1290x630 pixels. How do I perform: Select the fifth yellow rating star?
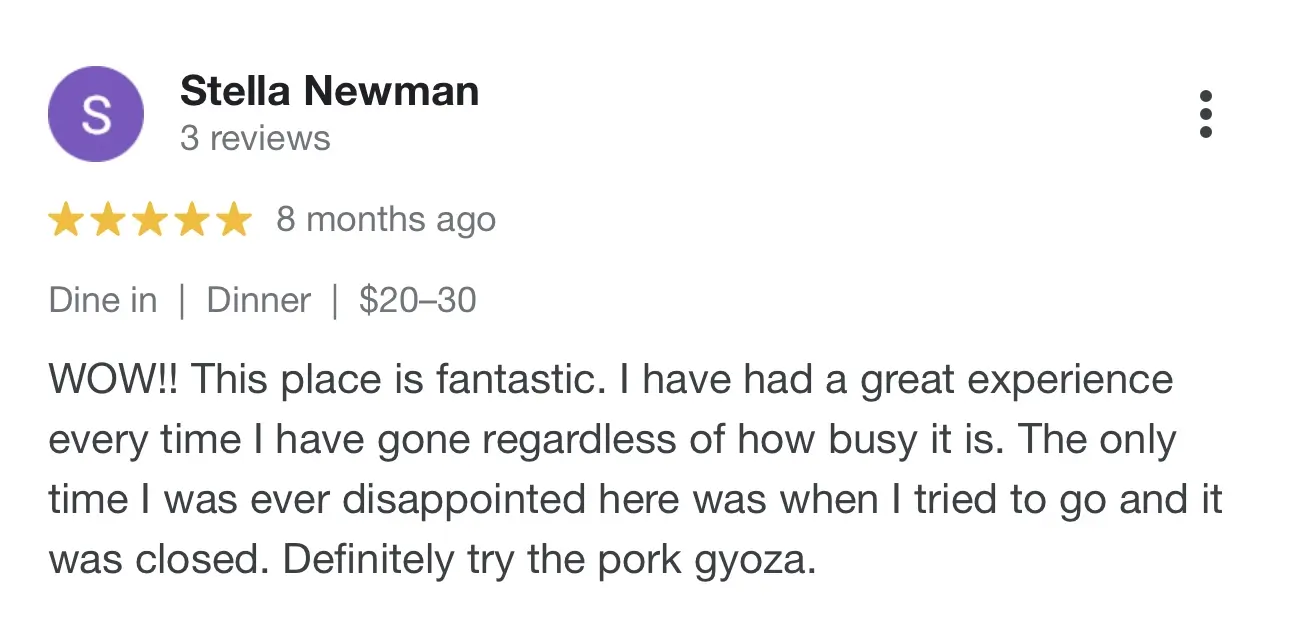tap(233, 219)
